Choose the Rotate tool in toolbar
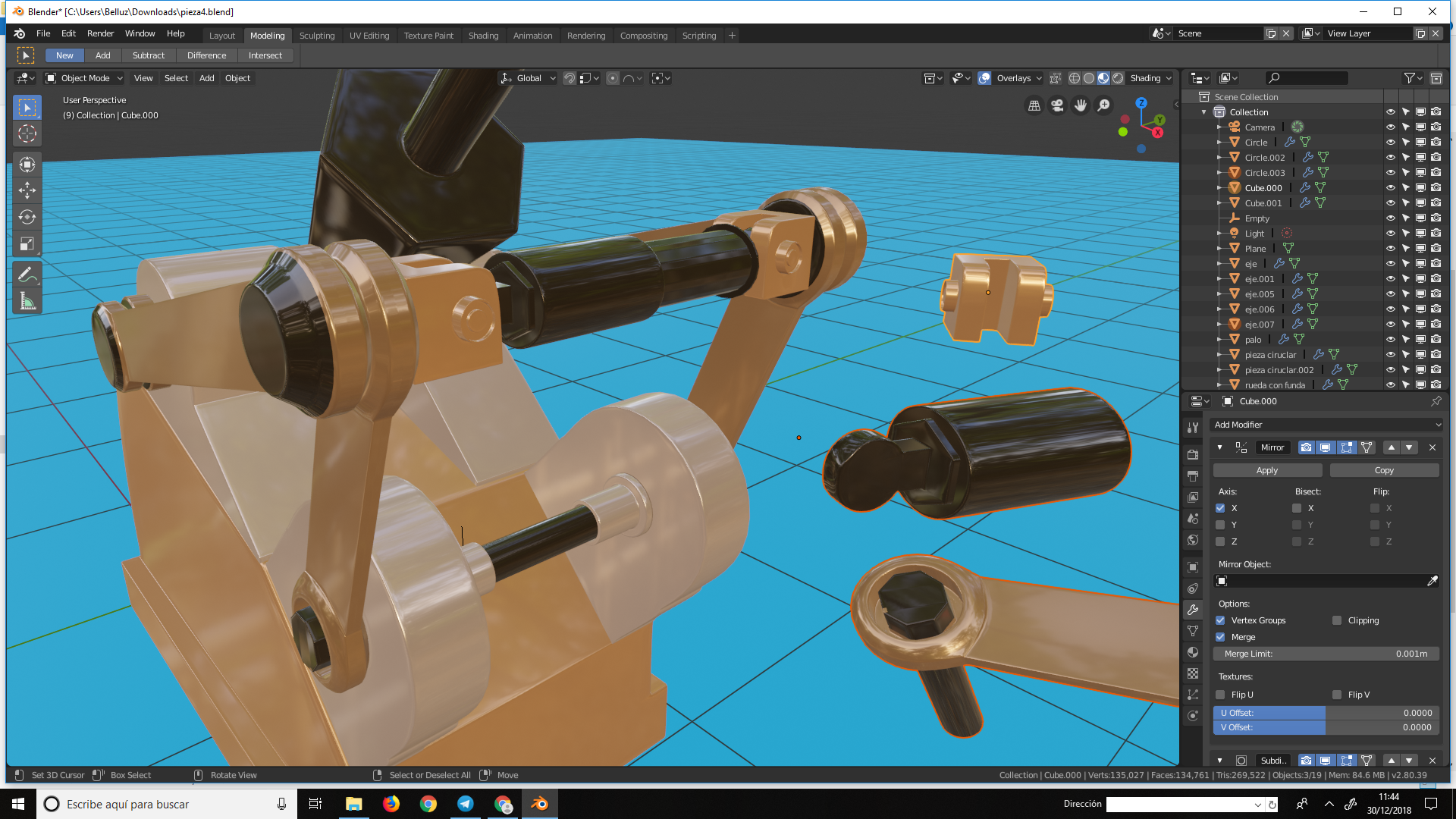The image size is (1456, 819). click(x=27, y=217)
